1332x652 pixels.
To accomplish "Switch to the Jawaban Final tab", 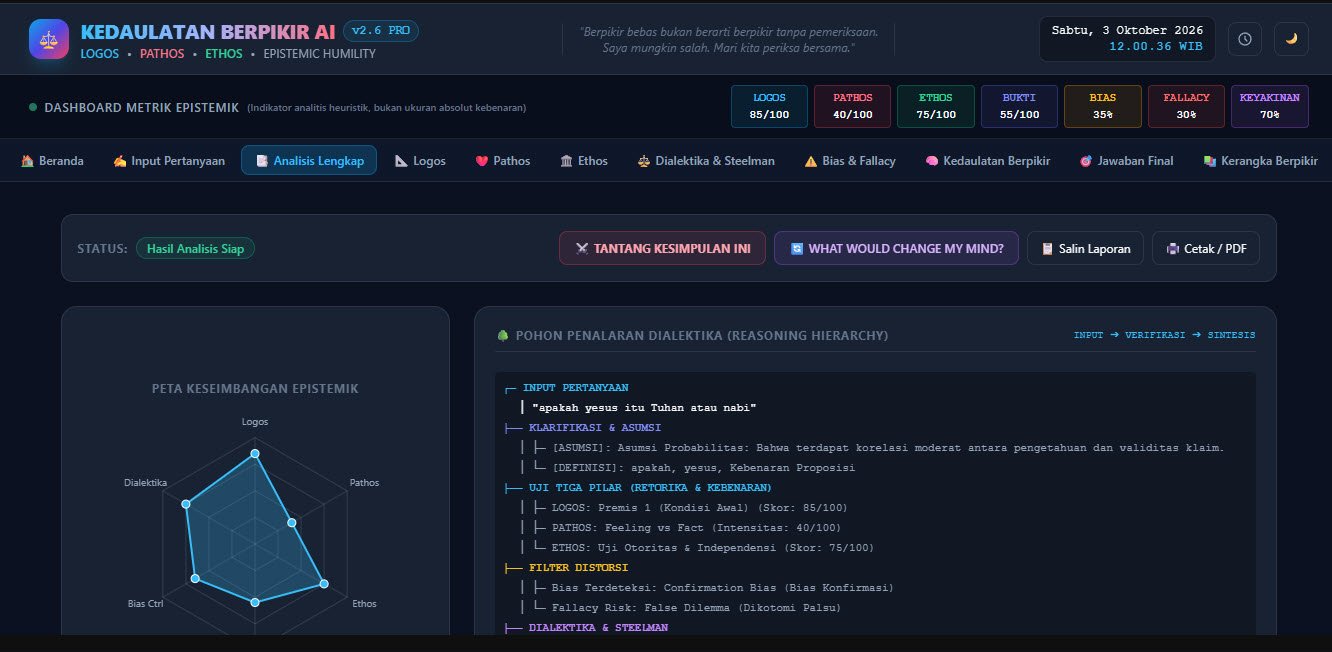I will [x=1126, y=160].
